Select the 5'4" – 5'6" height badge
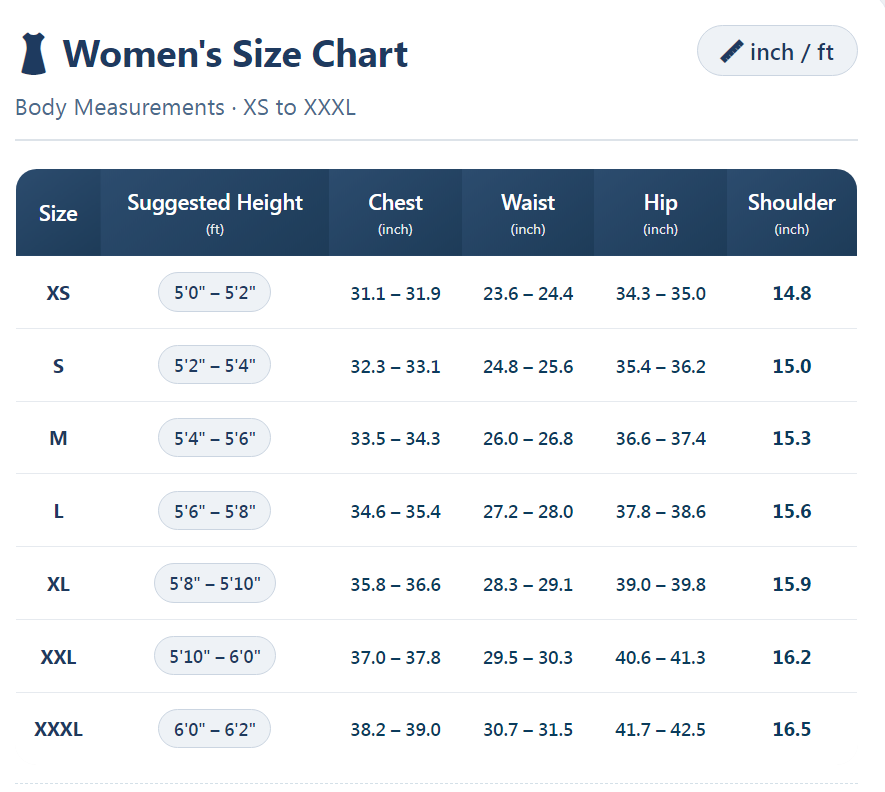The height and width of the screenshot is (792, 885). pos(214,438)
